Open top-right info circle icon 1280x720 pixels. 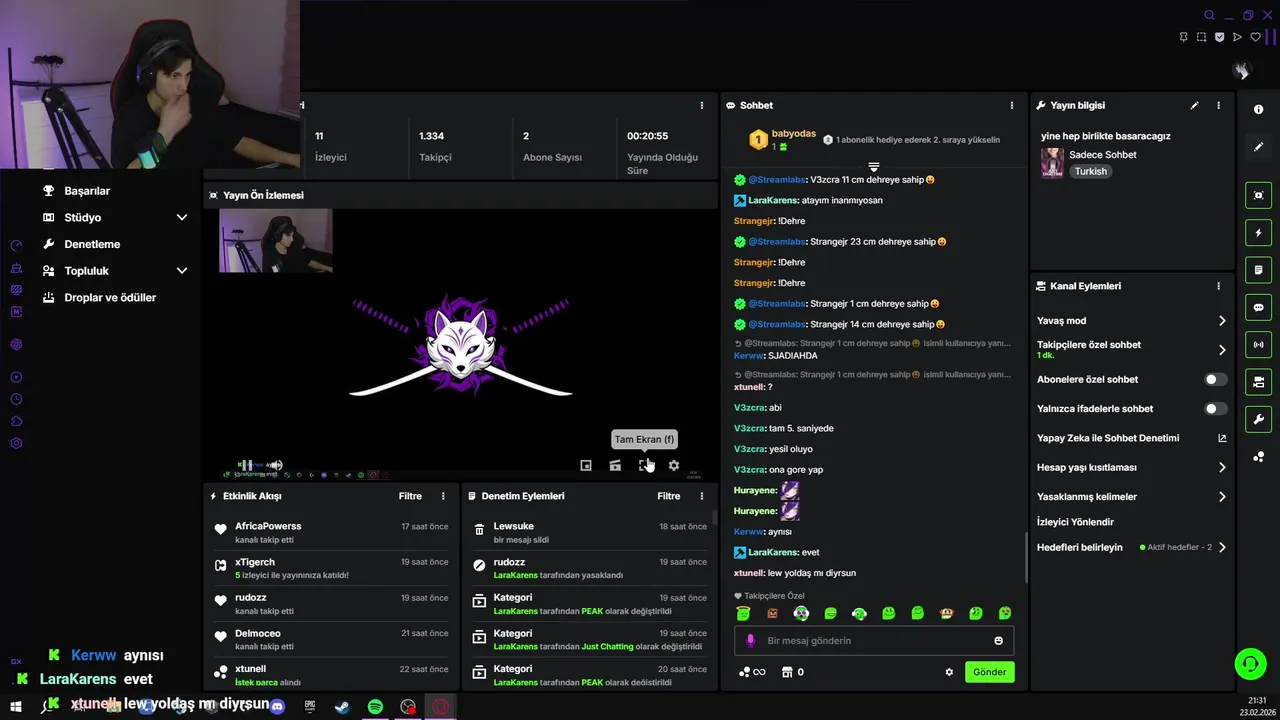tap(1258, 109)
